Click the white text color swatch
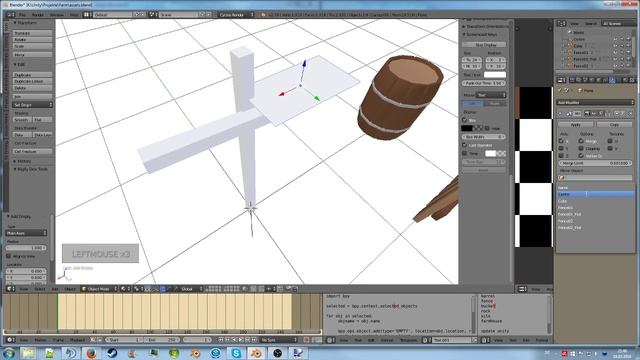The width and height of the screenshot is (640, 360). click(495, 75)
